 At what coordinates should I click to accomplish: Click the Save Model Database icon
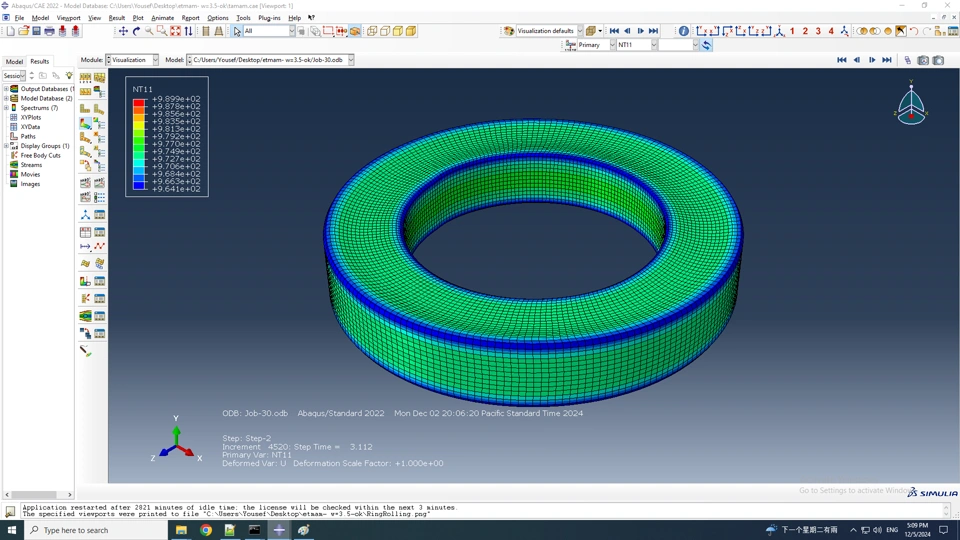tap(36, 31)
